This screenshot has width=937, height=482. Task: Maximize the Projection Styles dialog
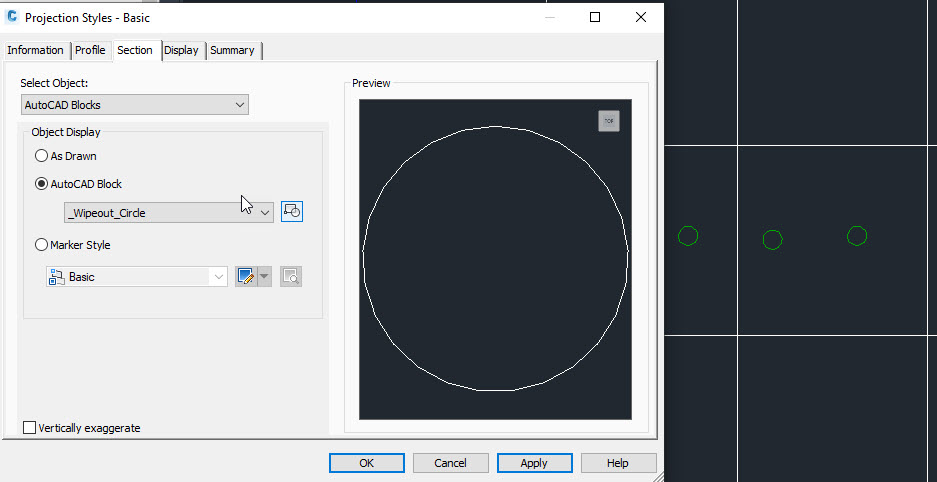coord(595,17)
